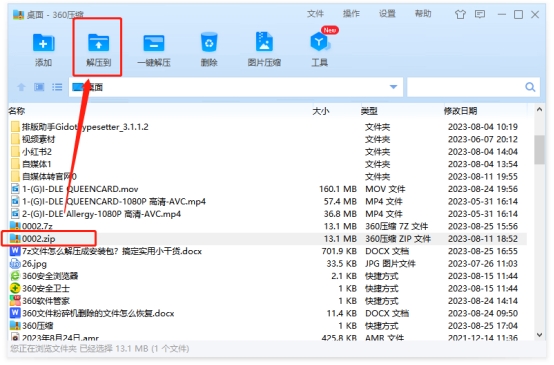
Task: Click the 26.jpg file icon
Action: coord(15,264)
